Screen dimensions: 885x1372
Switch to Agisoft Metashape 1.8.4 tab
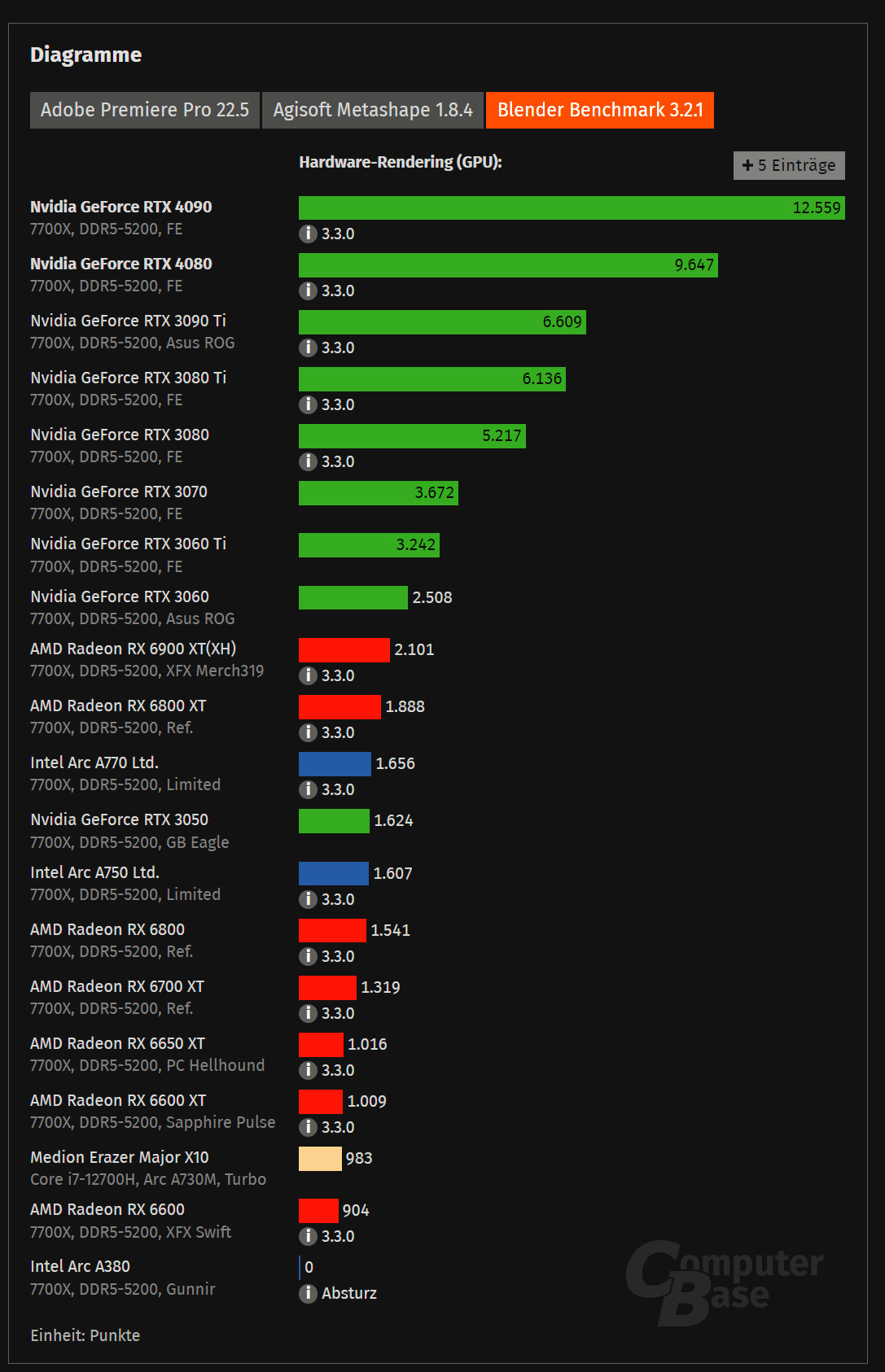click(x=373, y=110)
